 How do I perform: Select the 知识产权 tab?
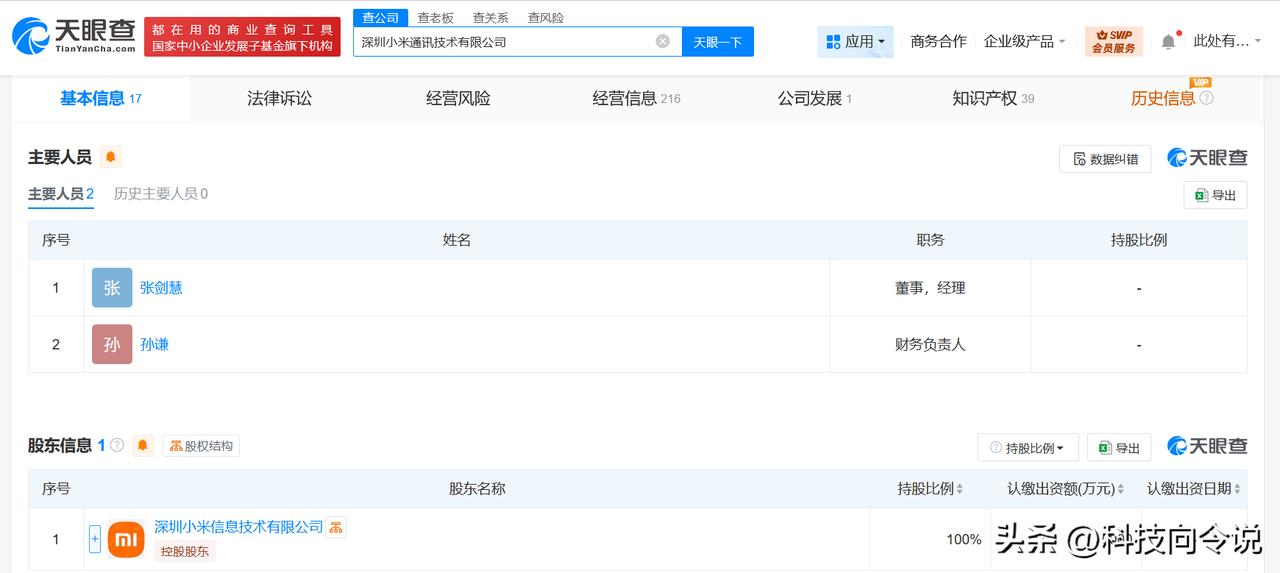pyautogui.click(x=993, y=98)
